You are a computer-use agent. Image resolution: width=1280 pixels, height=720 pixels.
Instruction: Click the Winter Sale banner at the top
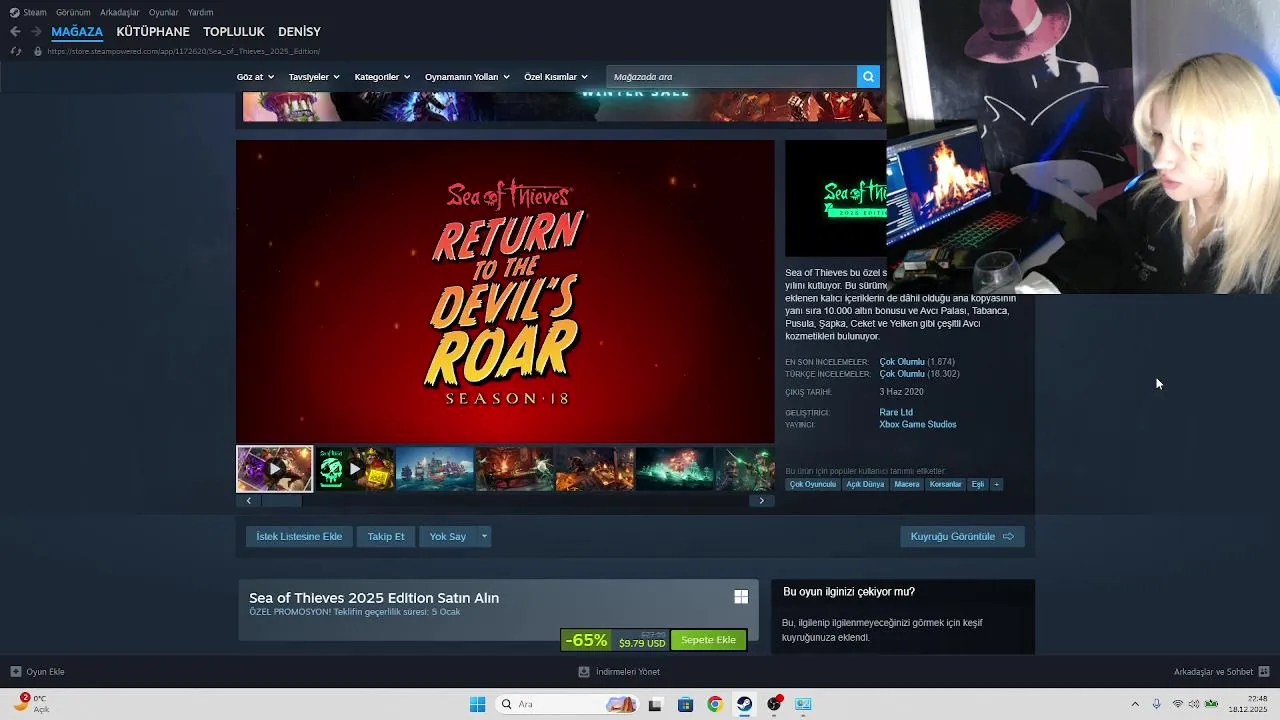pyautogui.click(x=562, y=106)
